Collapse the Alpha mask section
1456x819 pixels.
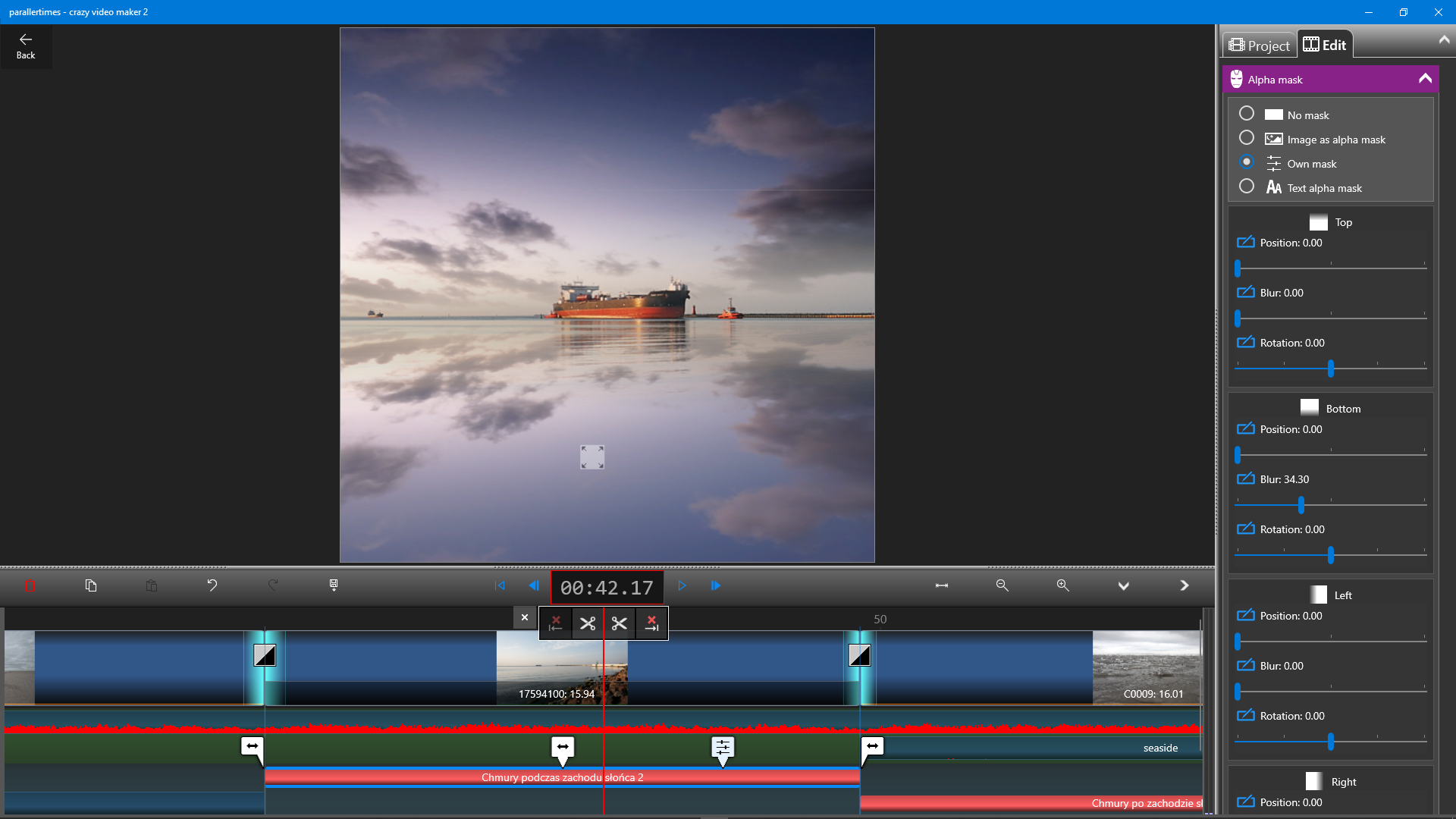[1426, 78]
